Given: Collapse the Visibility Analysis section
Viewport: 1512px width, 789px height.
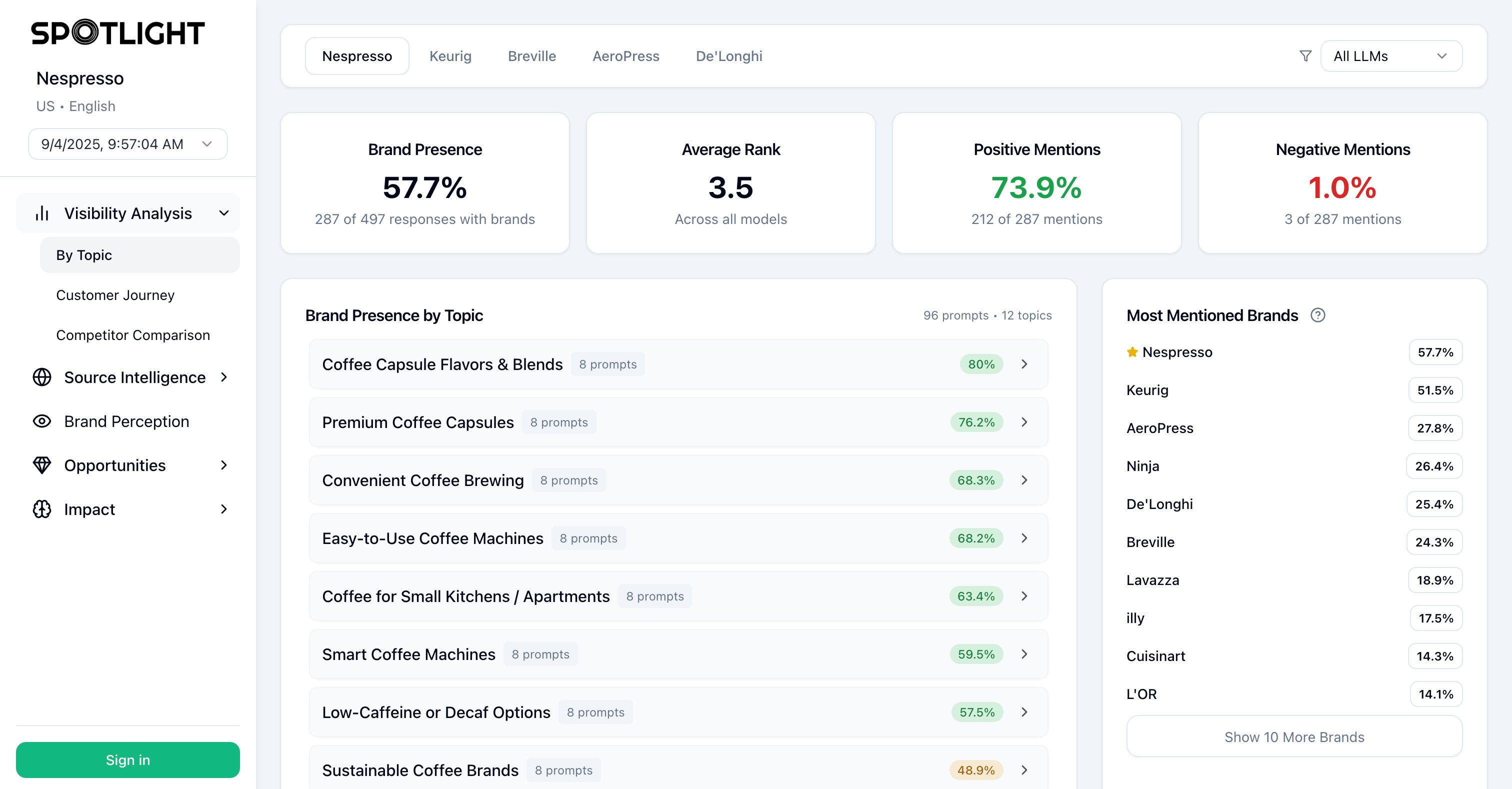Looking at the screenshot, I should point(223,213).
